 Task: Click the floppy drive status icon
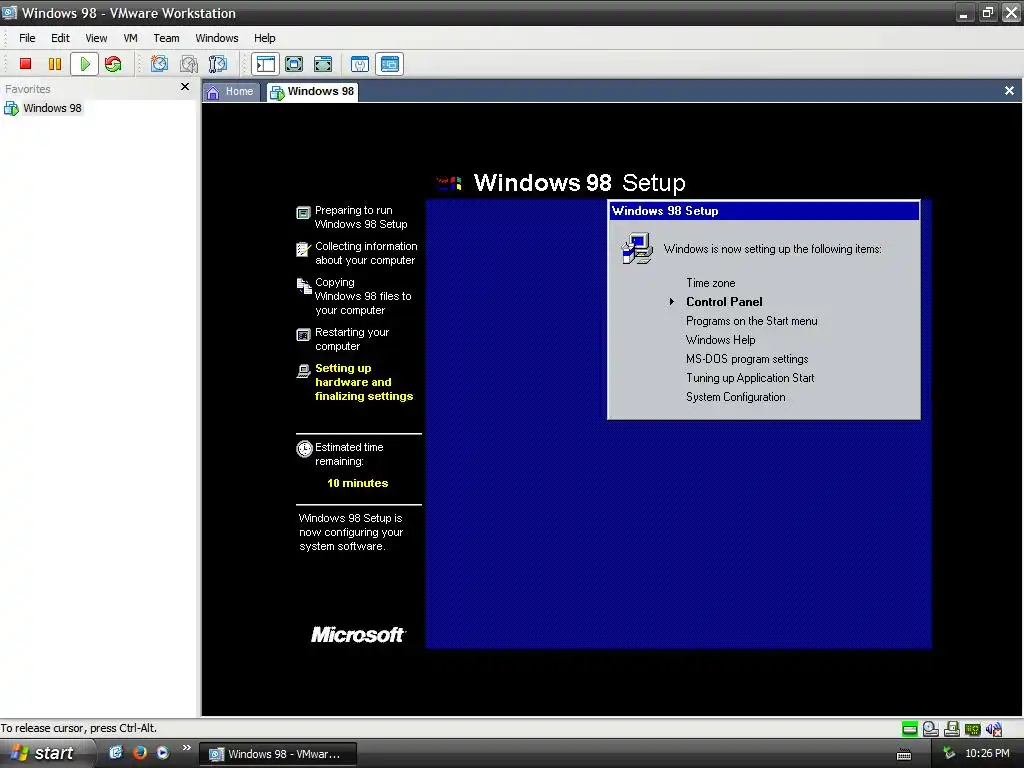coord(952,729)
